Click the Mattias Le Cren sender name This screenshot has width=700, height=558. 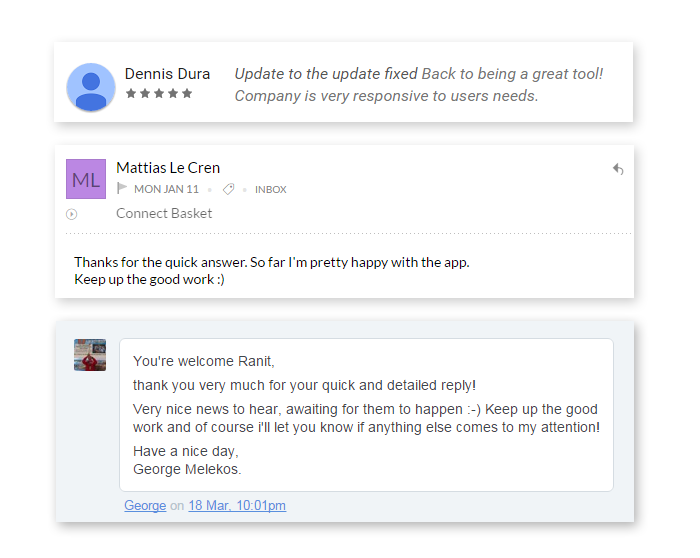pos(168,168)
